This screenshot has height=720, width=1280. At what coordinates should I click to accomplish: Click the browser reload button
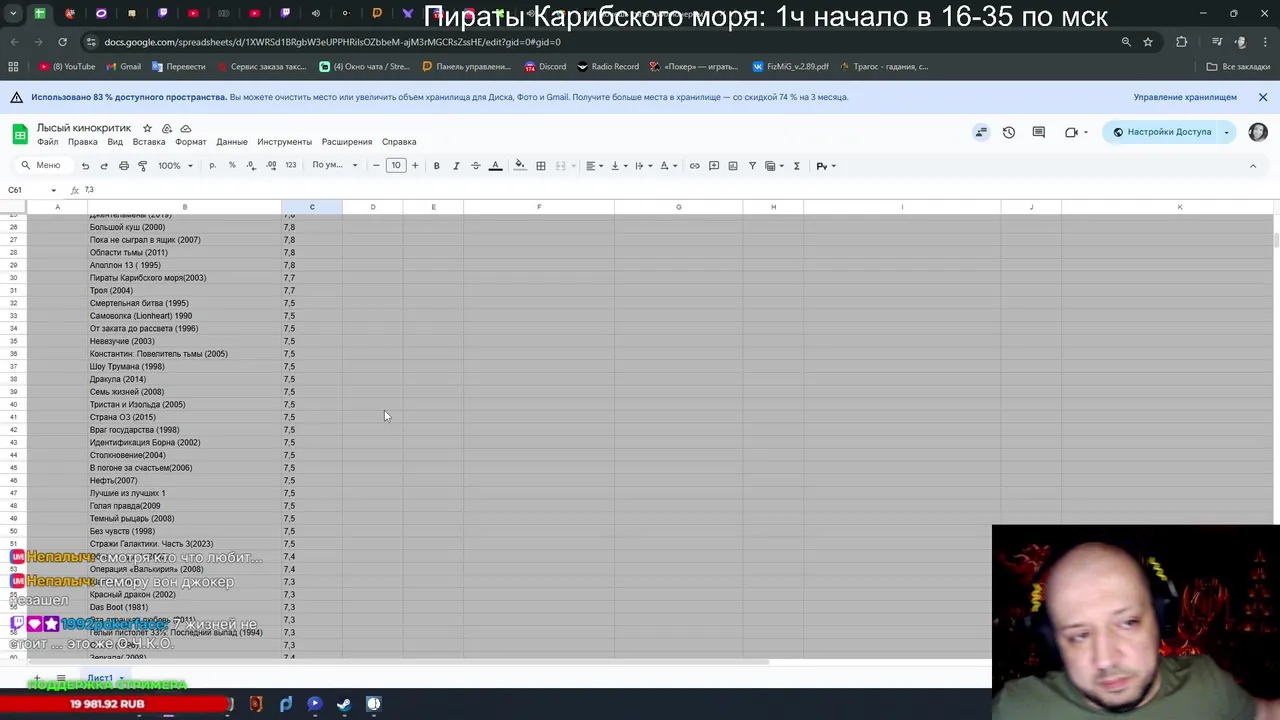coord(62,42)
